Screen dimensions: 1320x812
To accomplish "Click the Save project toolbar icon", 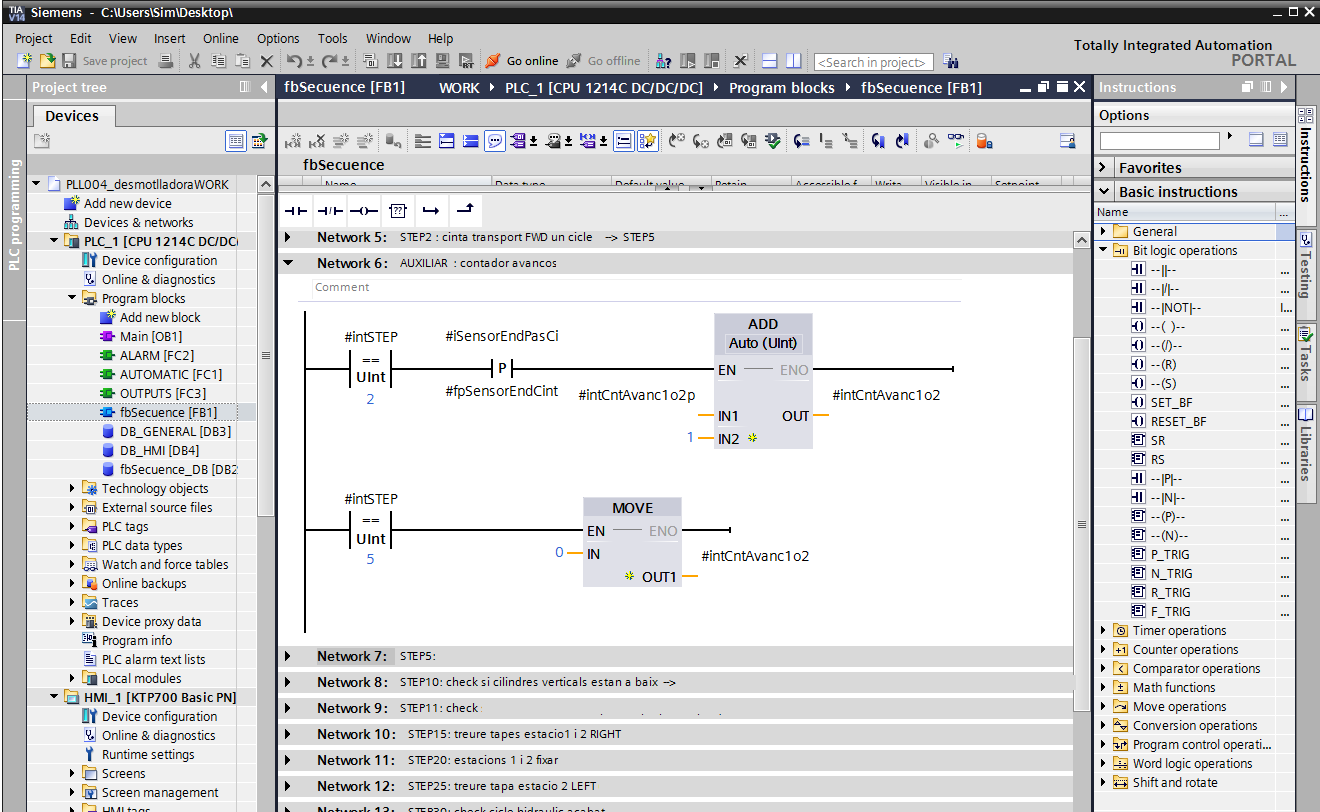I will point(70,61).
